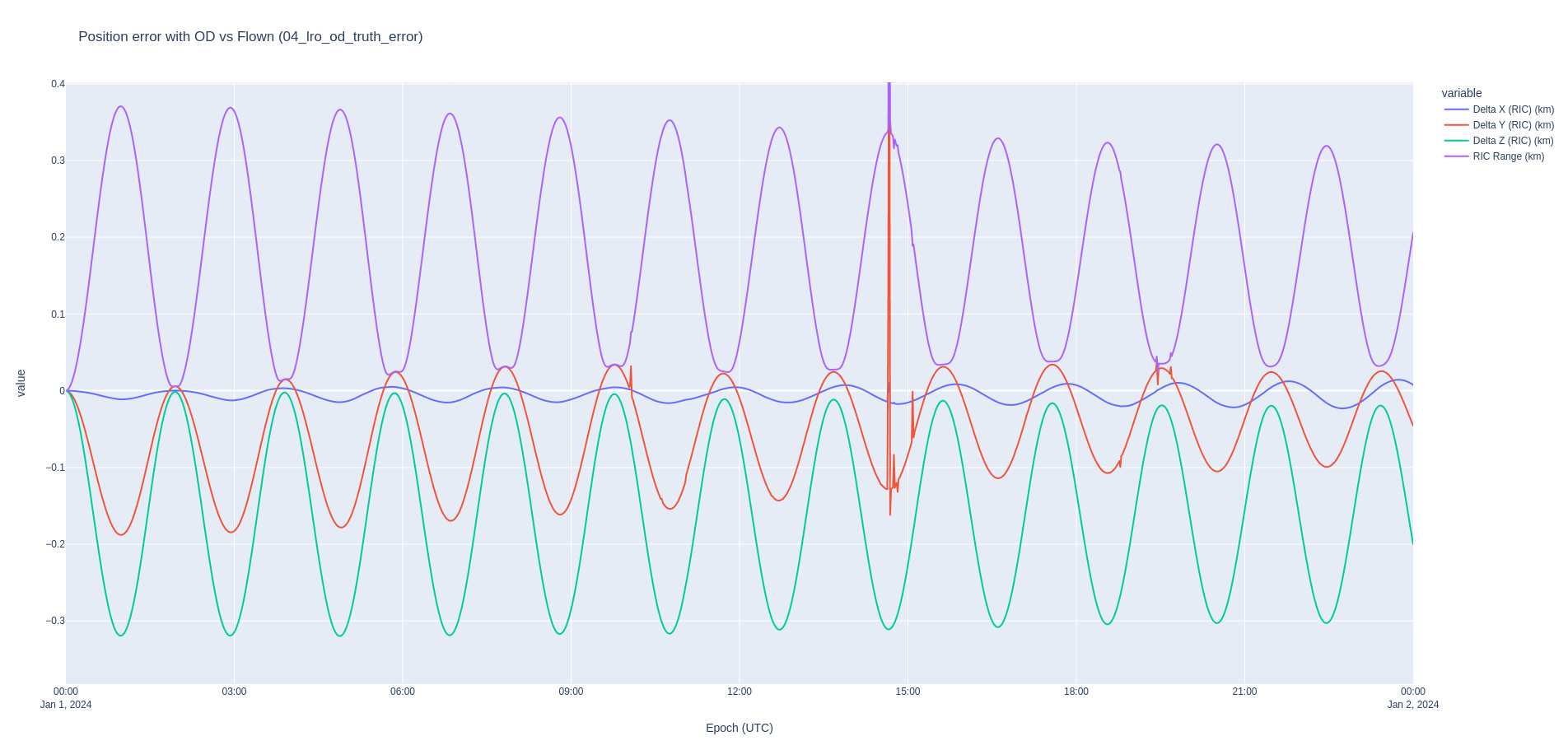This screenshot has width=1568, height=750.
Task: Click the tall purple spike top near 15:00
Action: [889, 86]
